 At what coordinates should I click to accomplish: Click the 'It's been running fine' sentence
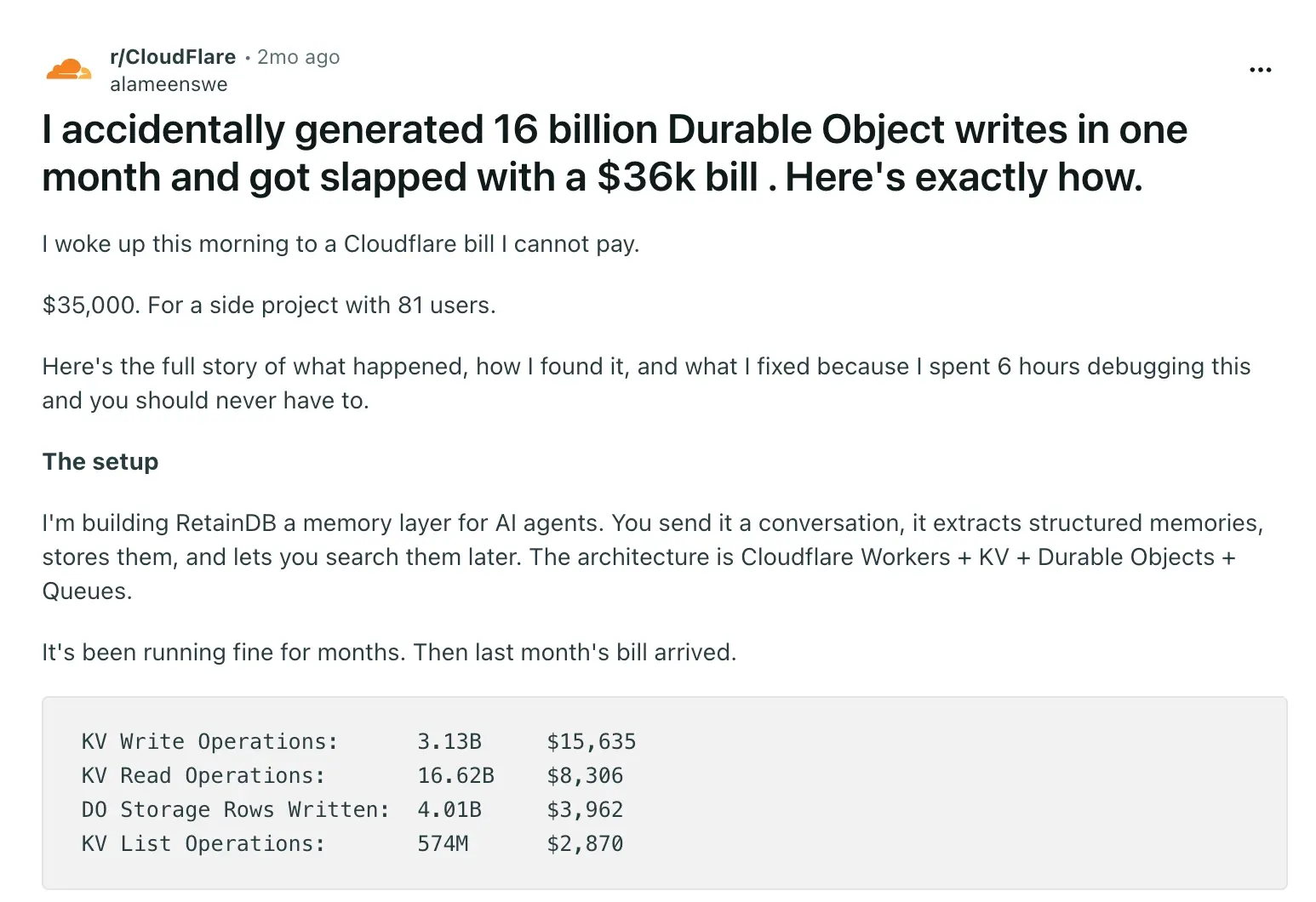(x=389, y=653)
